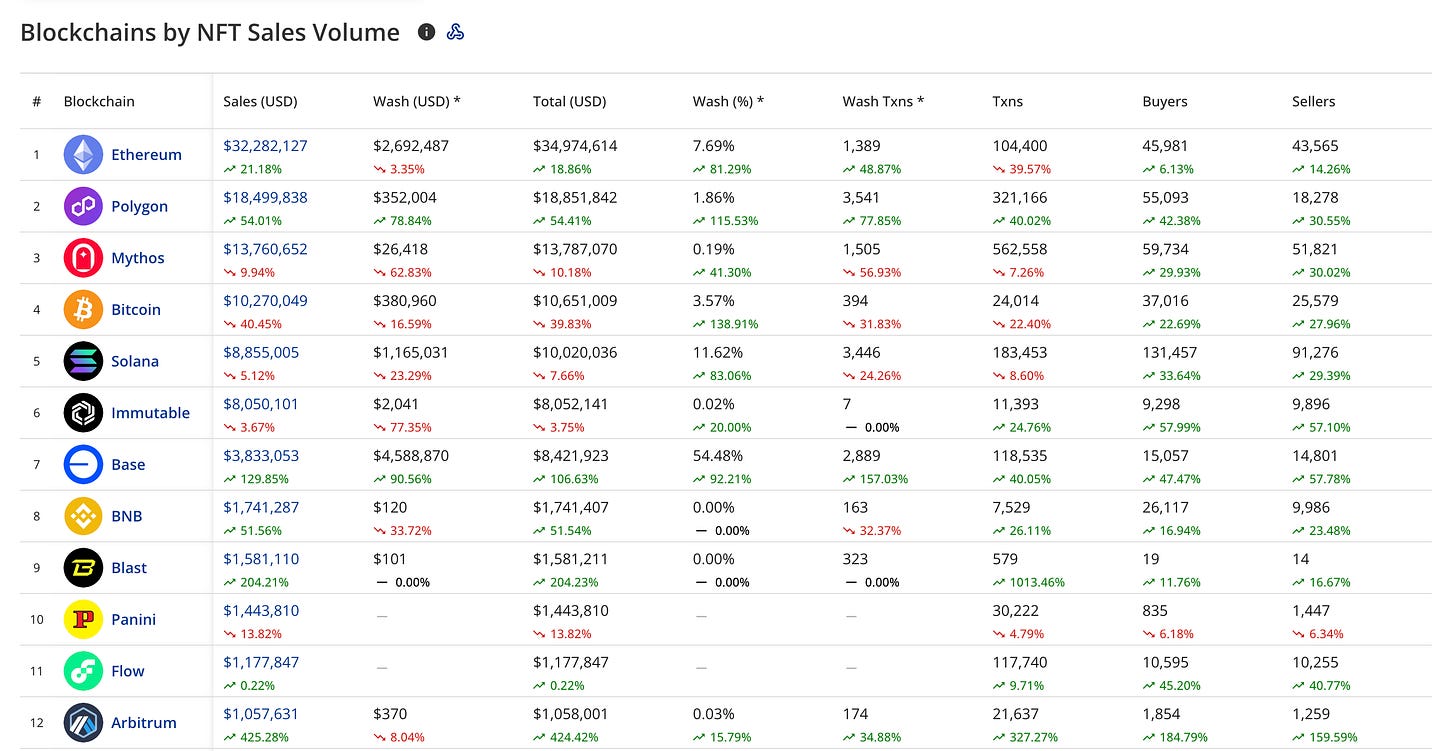Sort by the Sellers column header
Viewport: 1456px width, 751px height.
1313,101
